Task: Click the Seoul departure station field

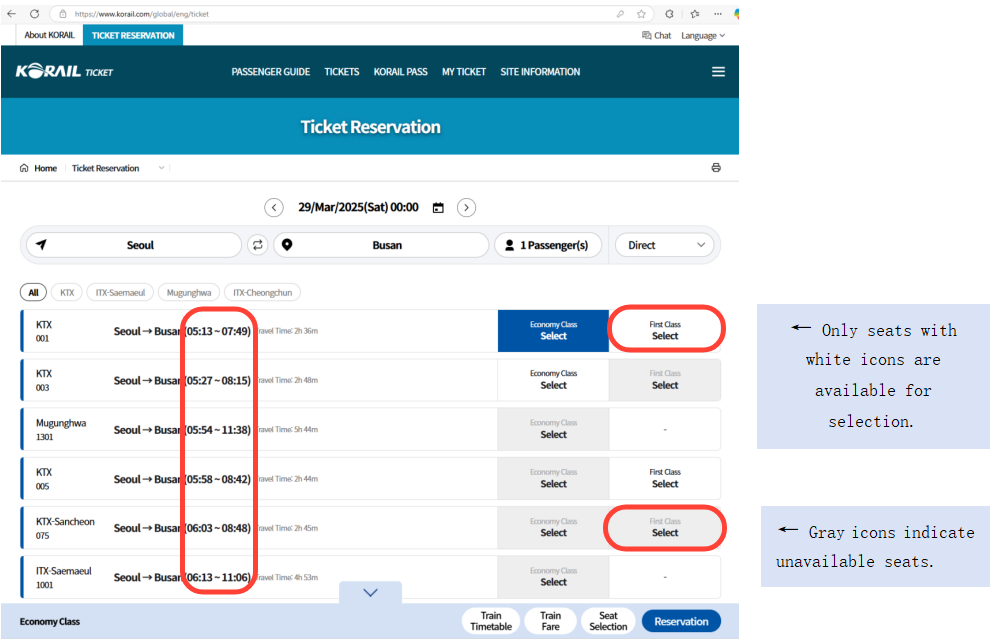Action: pyautogui.click(x=133, y=245)
